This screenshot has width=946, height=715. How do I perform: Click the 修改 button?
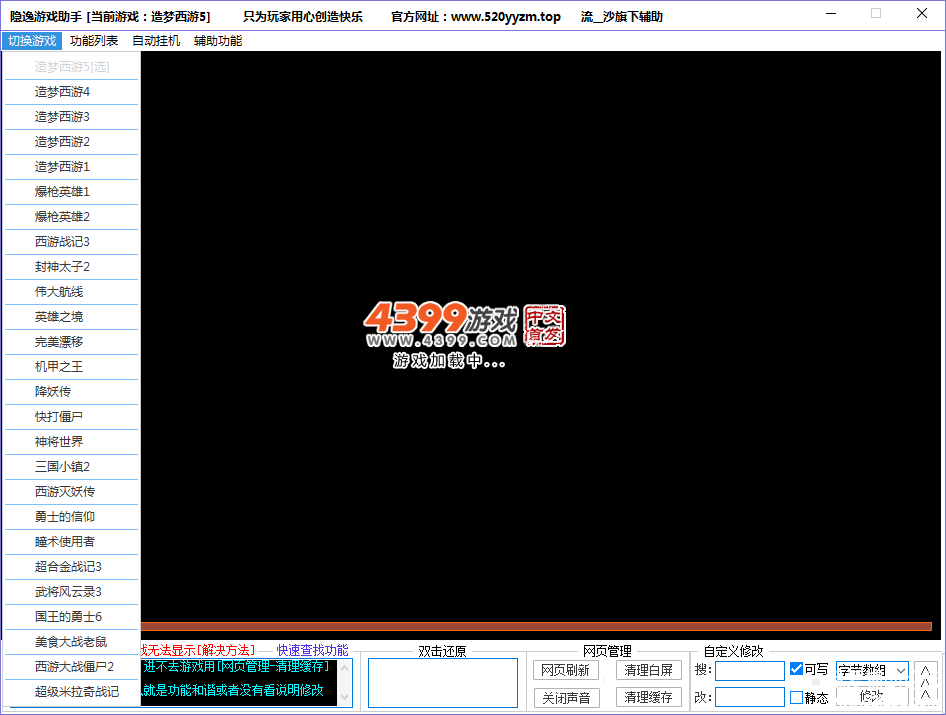pyautogui.click(x=872, y=696)
